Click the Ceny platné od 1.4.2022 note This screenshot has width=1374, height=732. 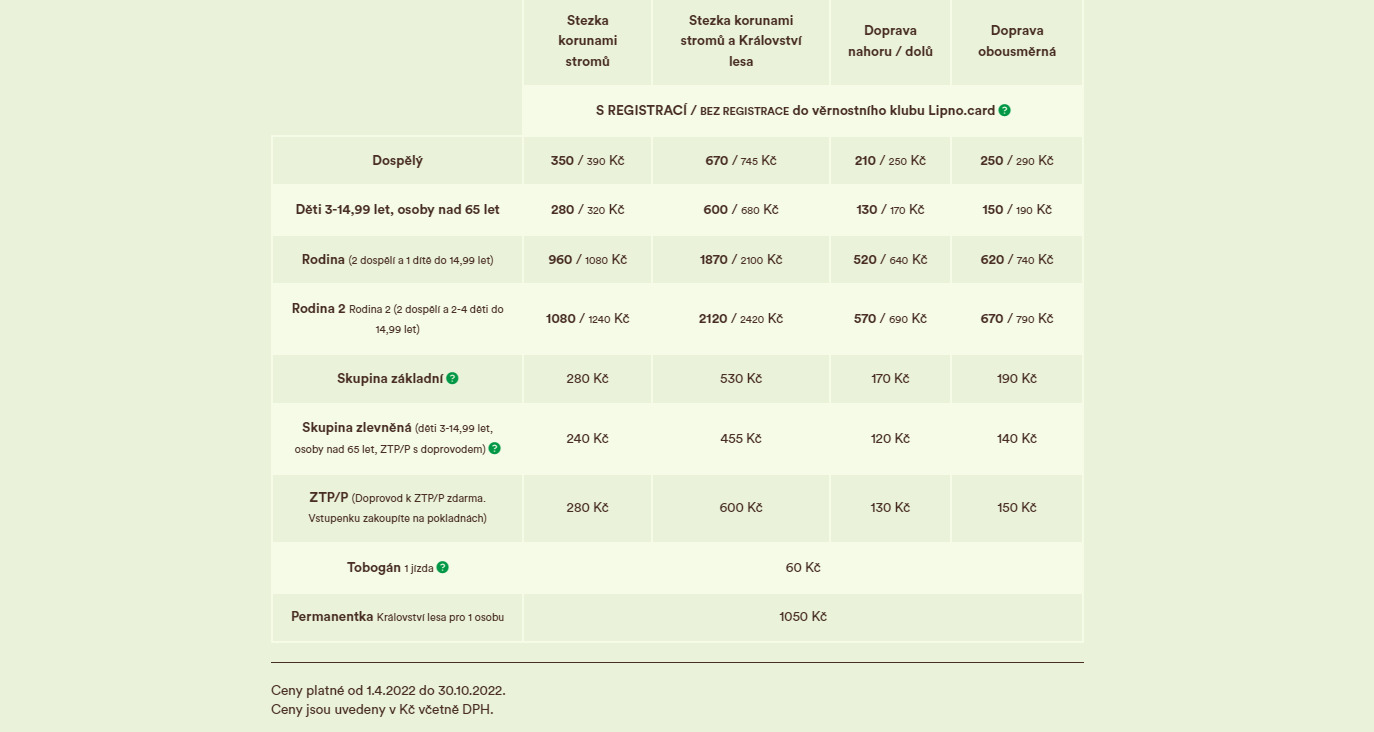click(388, 690)
